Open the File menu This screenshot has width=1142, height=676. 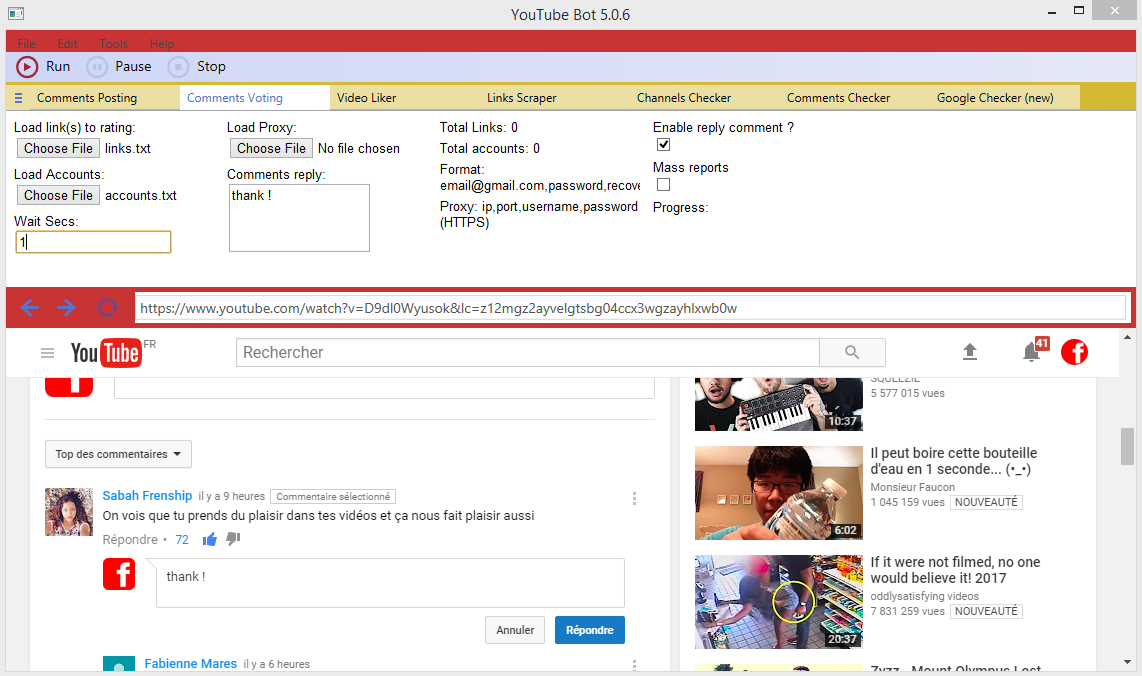click(26, 44)
